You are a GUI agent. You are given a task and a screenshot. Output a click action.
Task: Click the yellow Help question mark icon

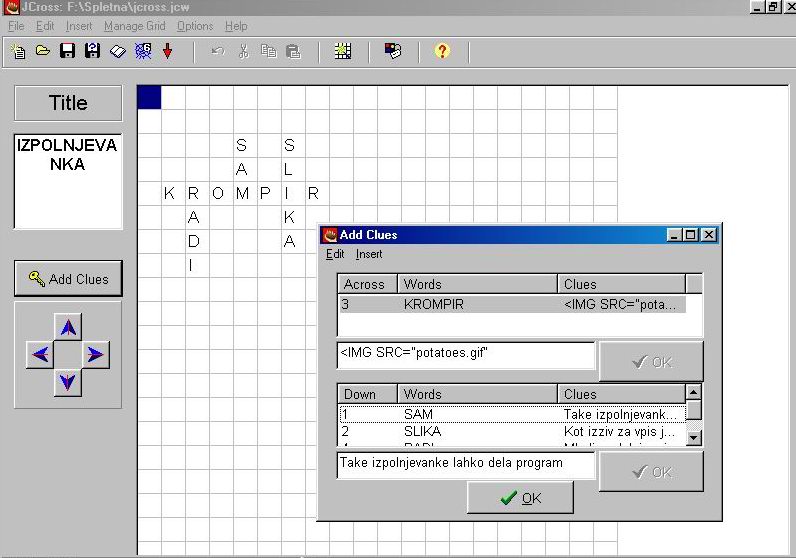(x=442, y=51)
